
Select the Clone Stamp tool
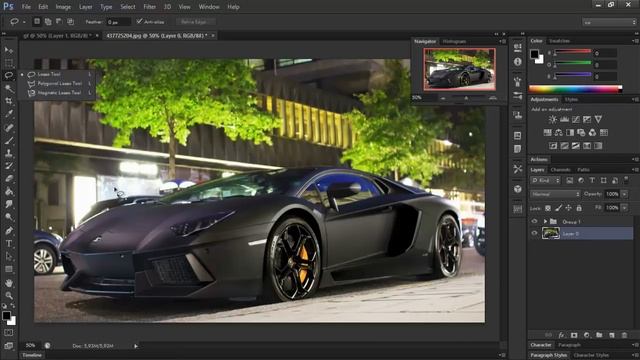pyautogui.click(x=9, y=153)
